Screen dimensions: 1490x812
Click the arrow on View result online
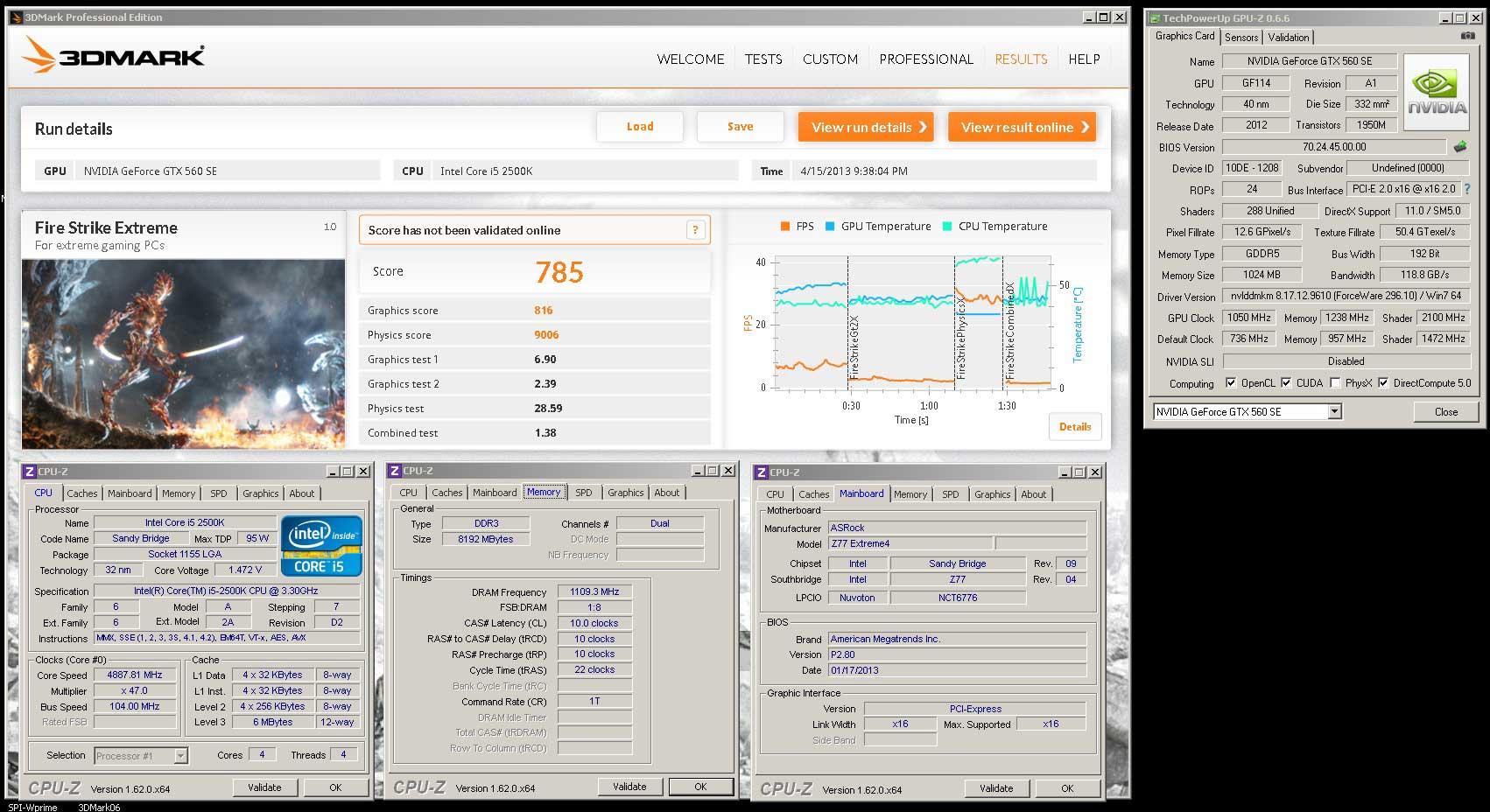pos(1086,127)
